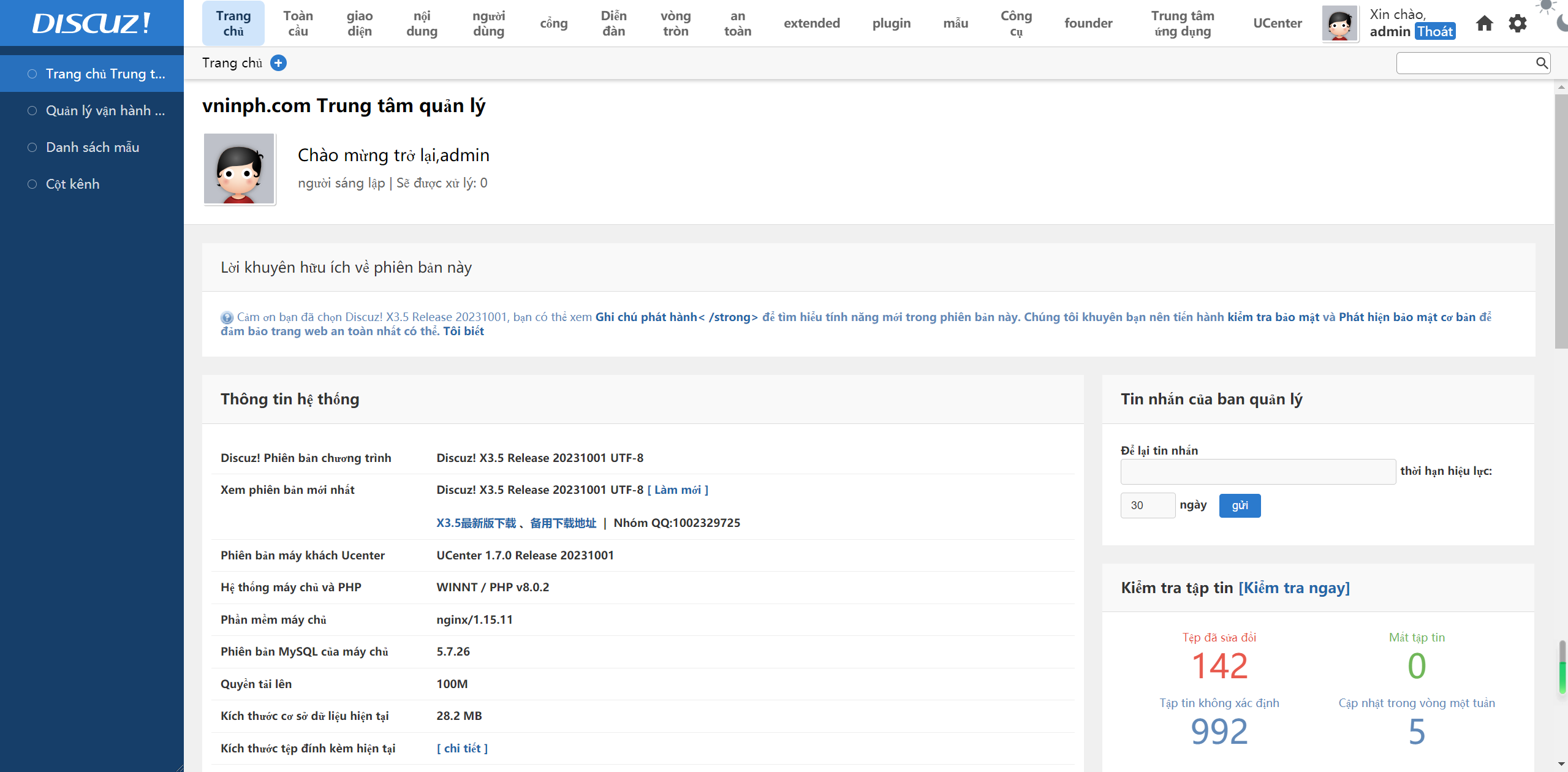Click the 142 modified files count

(1219, 666)
